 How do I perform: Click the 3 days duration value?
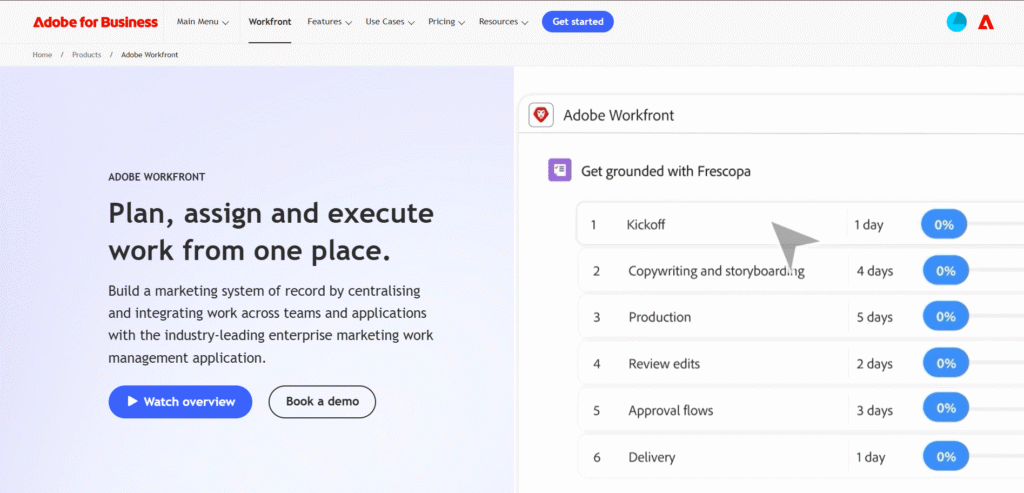coord(875,411)
